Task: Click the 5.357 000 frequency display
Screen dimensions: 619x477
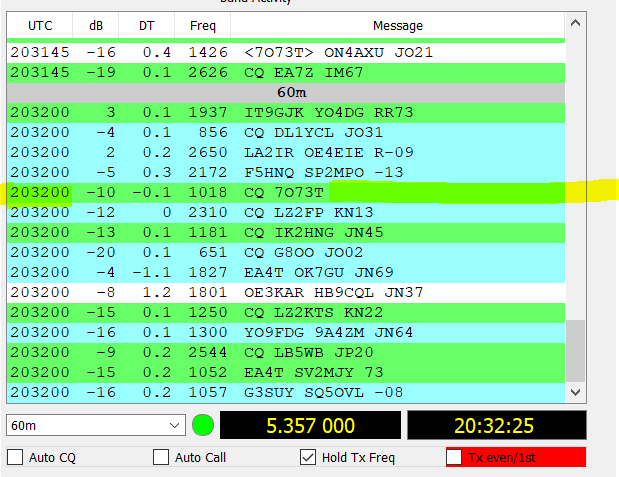Action: [310, 426]
